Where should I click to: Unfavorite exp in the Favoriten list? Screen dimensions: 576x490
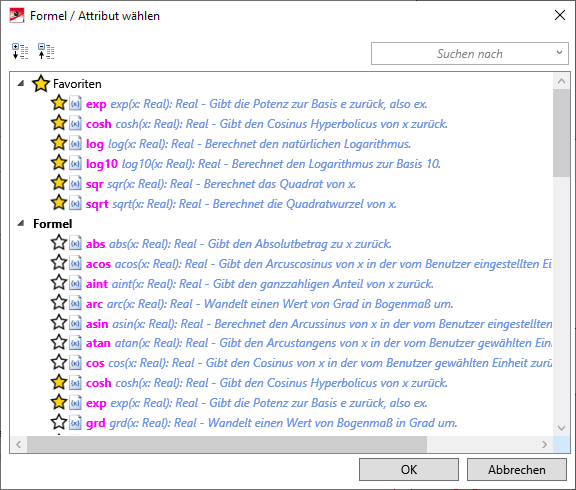click(59, 103)
